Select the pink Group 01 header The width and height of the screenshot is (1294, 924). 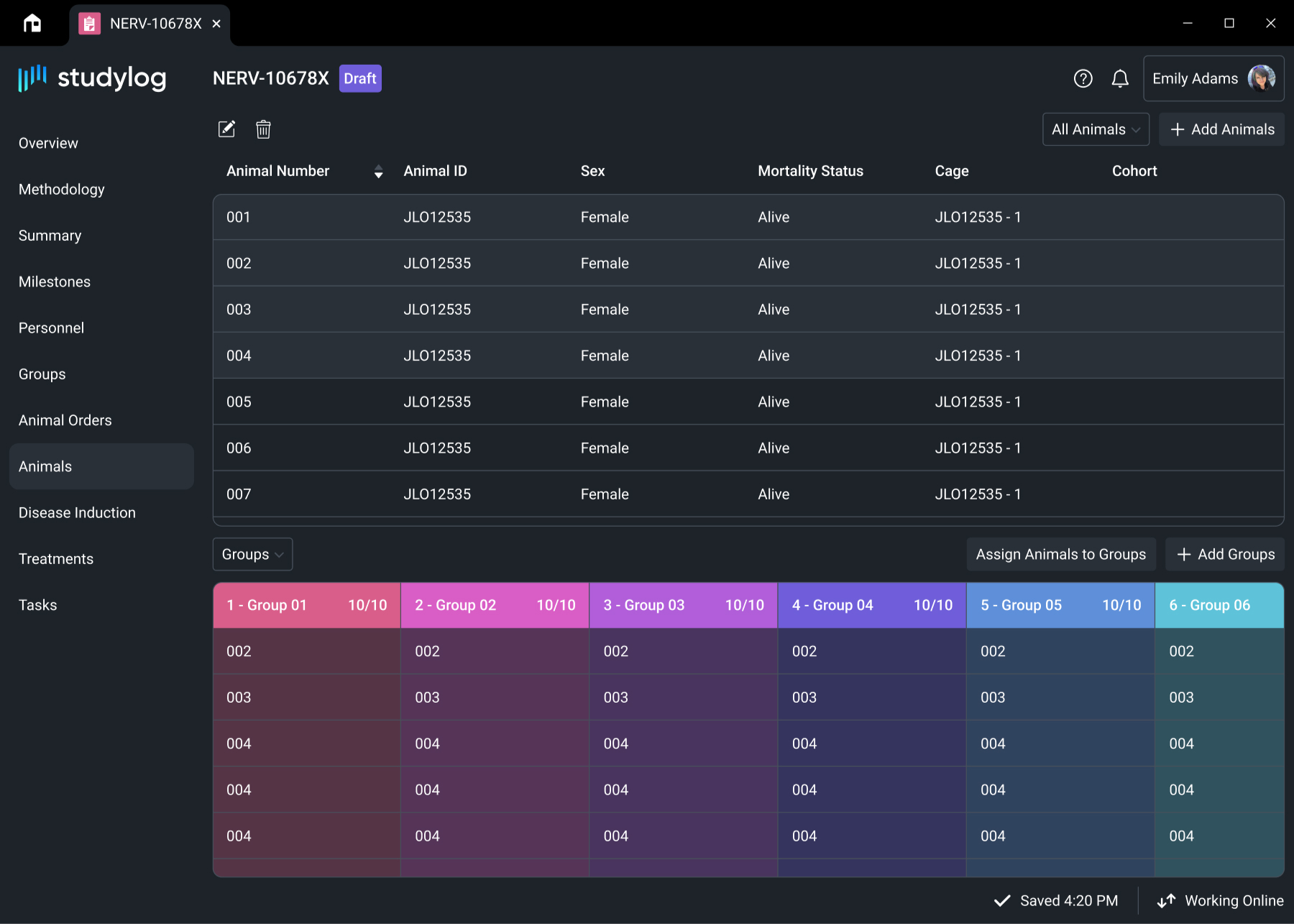coord(307,605)
